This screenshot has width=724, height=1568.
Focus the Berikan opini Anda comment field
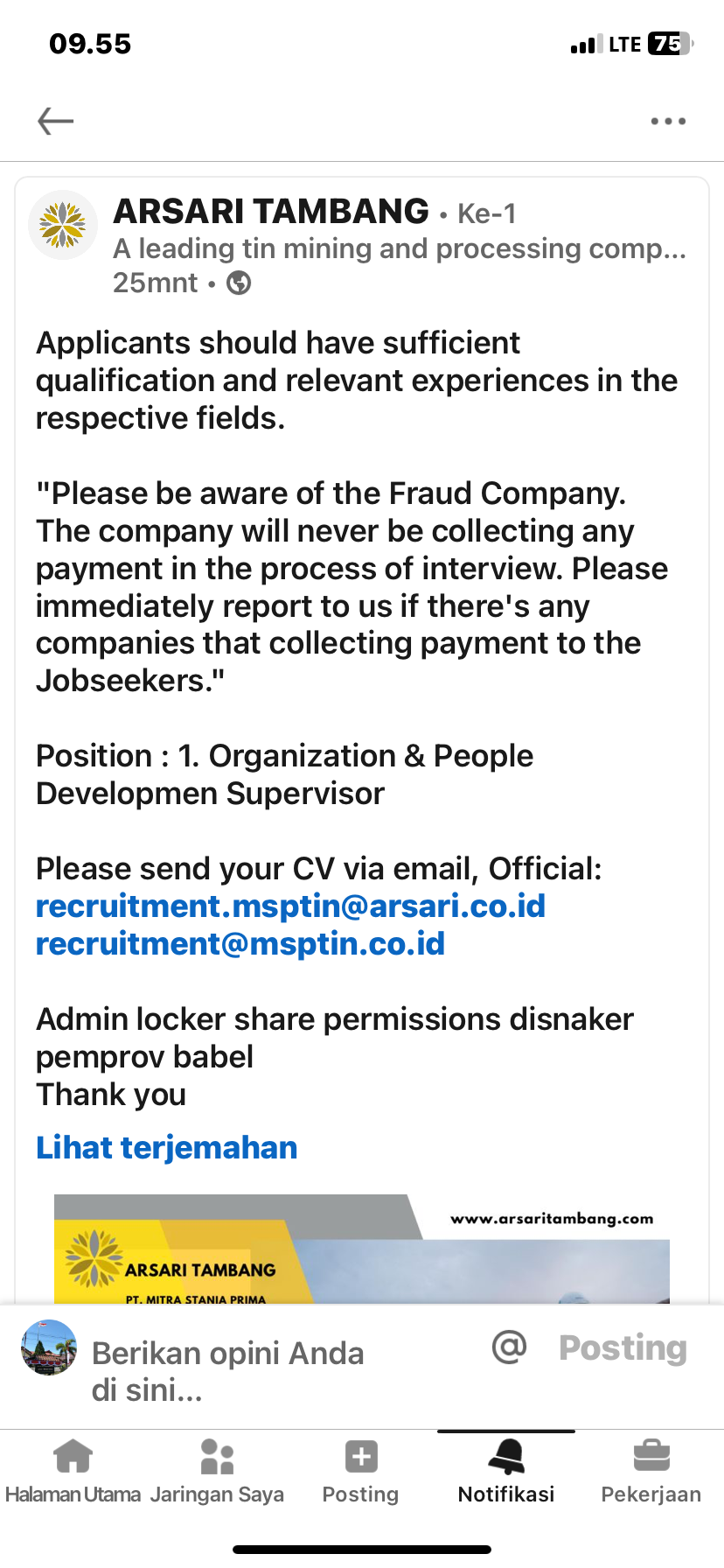click(262, 1370)
